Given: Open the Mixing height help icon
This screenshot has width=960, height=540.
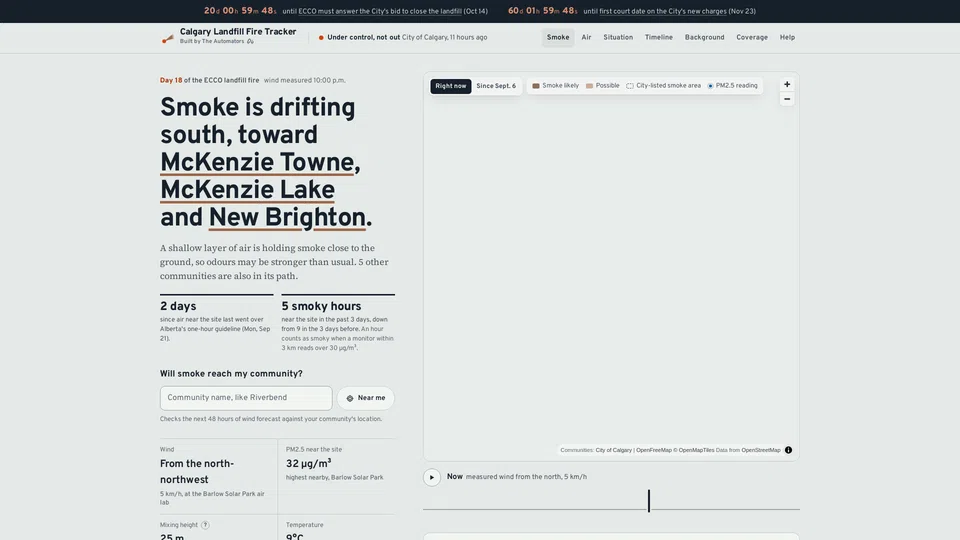Looking at the screenshot, I should coord(205,525).
